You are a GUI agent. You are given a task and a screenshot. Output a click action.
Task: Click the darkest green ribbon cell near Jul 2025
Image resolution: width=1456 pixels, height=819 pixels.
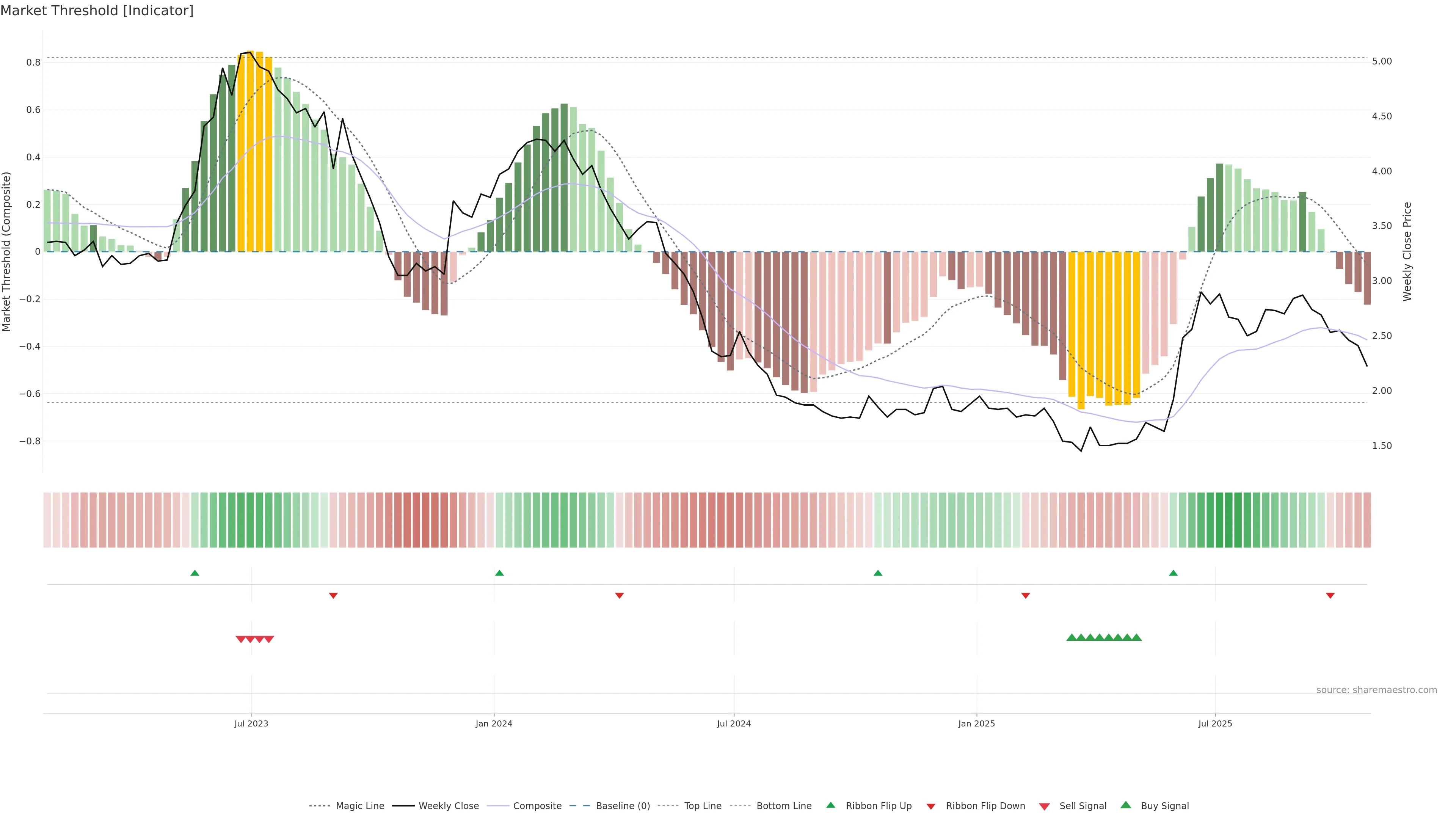click(x=1228, y=520)
